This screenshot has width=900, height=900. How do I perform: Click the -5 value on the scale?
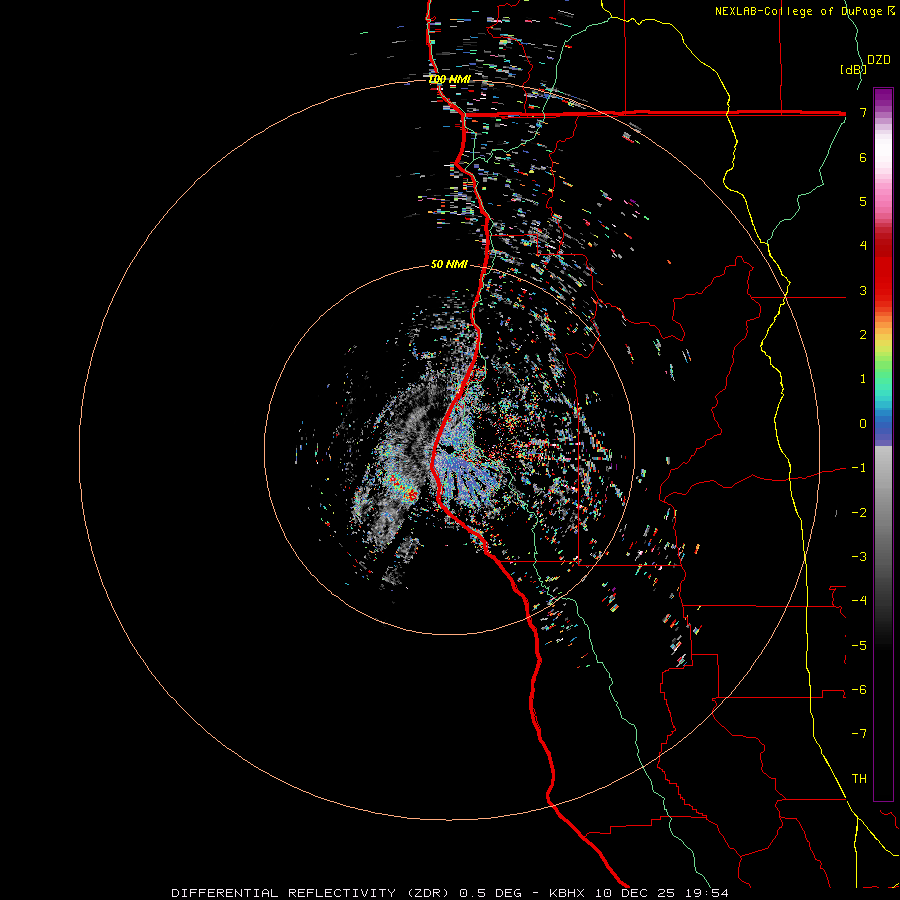coord(859,645)
